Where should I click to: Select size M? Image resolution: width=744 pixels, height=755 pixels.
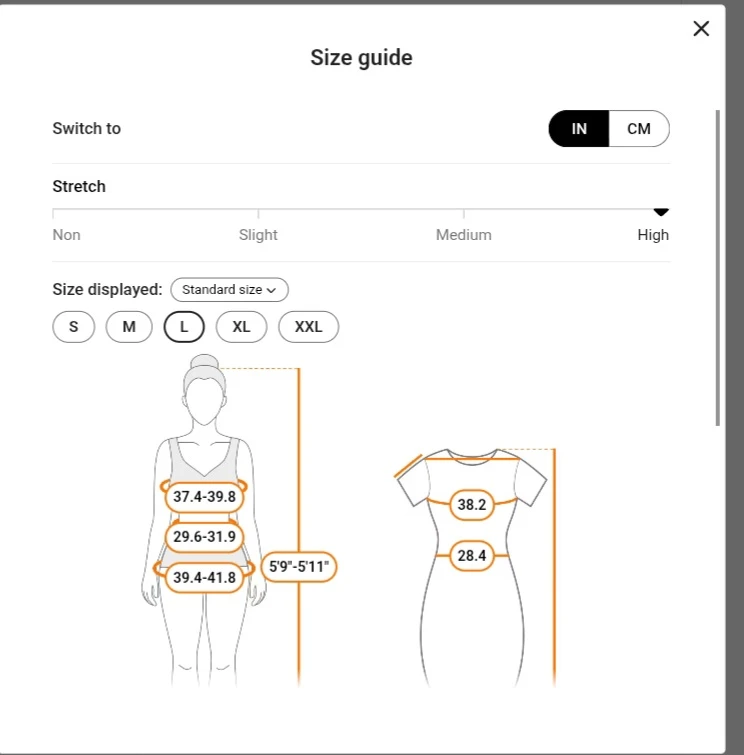(x=129, y=327)
